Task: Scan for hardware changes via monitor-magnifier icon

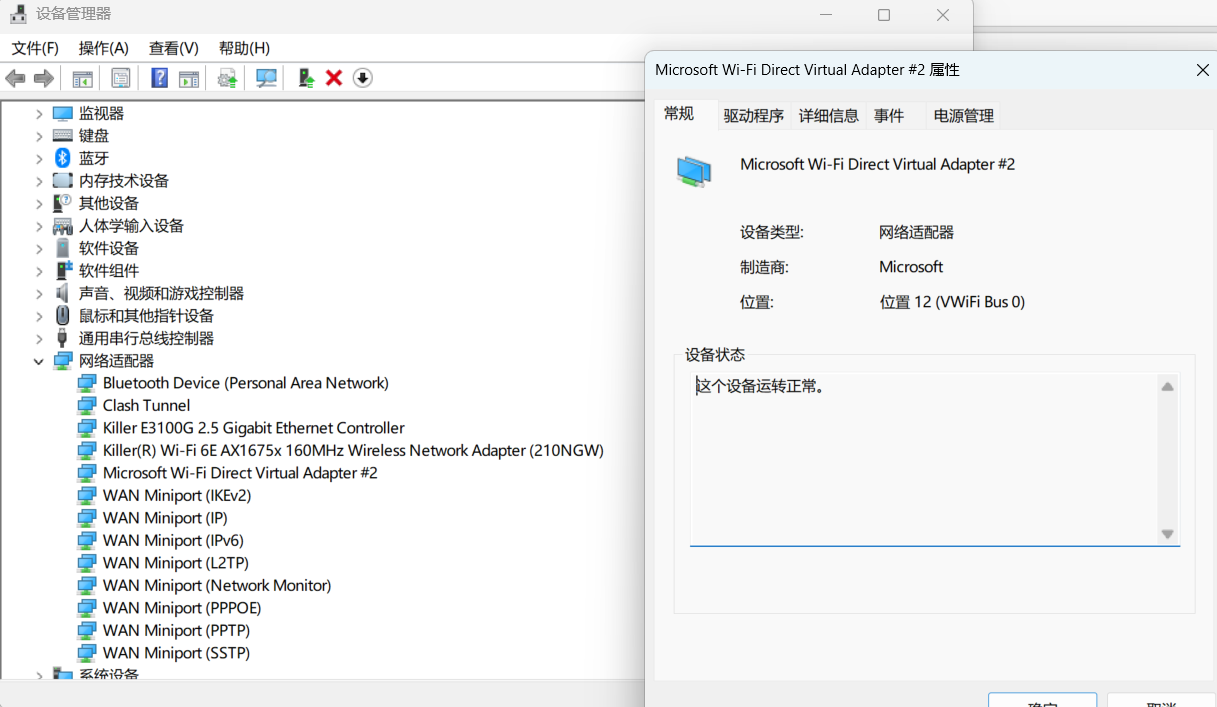Action: tap(266, 78)
